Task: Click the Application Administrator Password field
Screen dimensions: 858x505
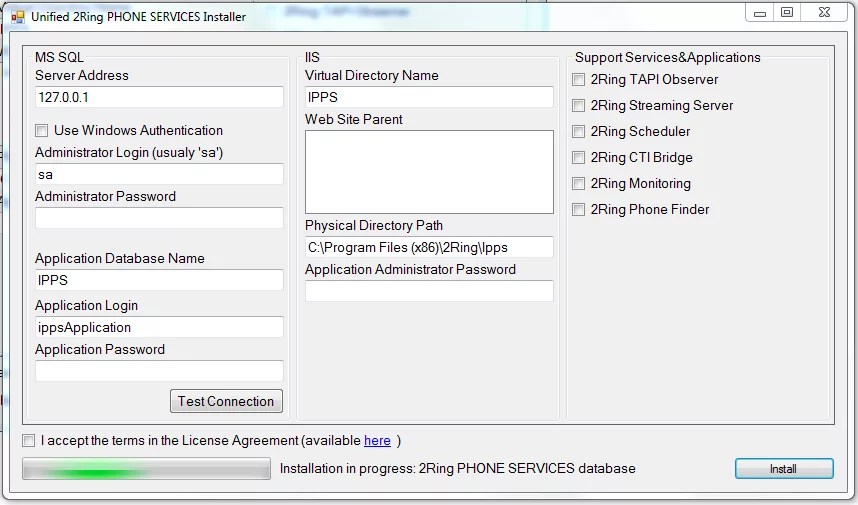Action: (429, 291)
